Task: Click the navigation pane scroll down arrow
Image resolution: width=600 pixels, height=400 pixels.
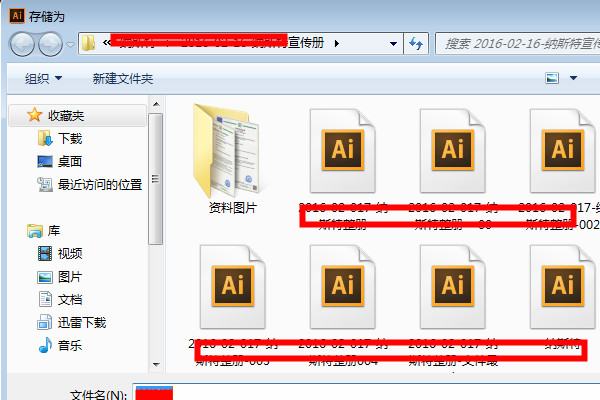Action: [x=156, y=364]
